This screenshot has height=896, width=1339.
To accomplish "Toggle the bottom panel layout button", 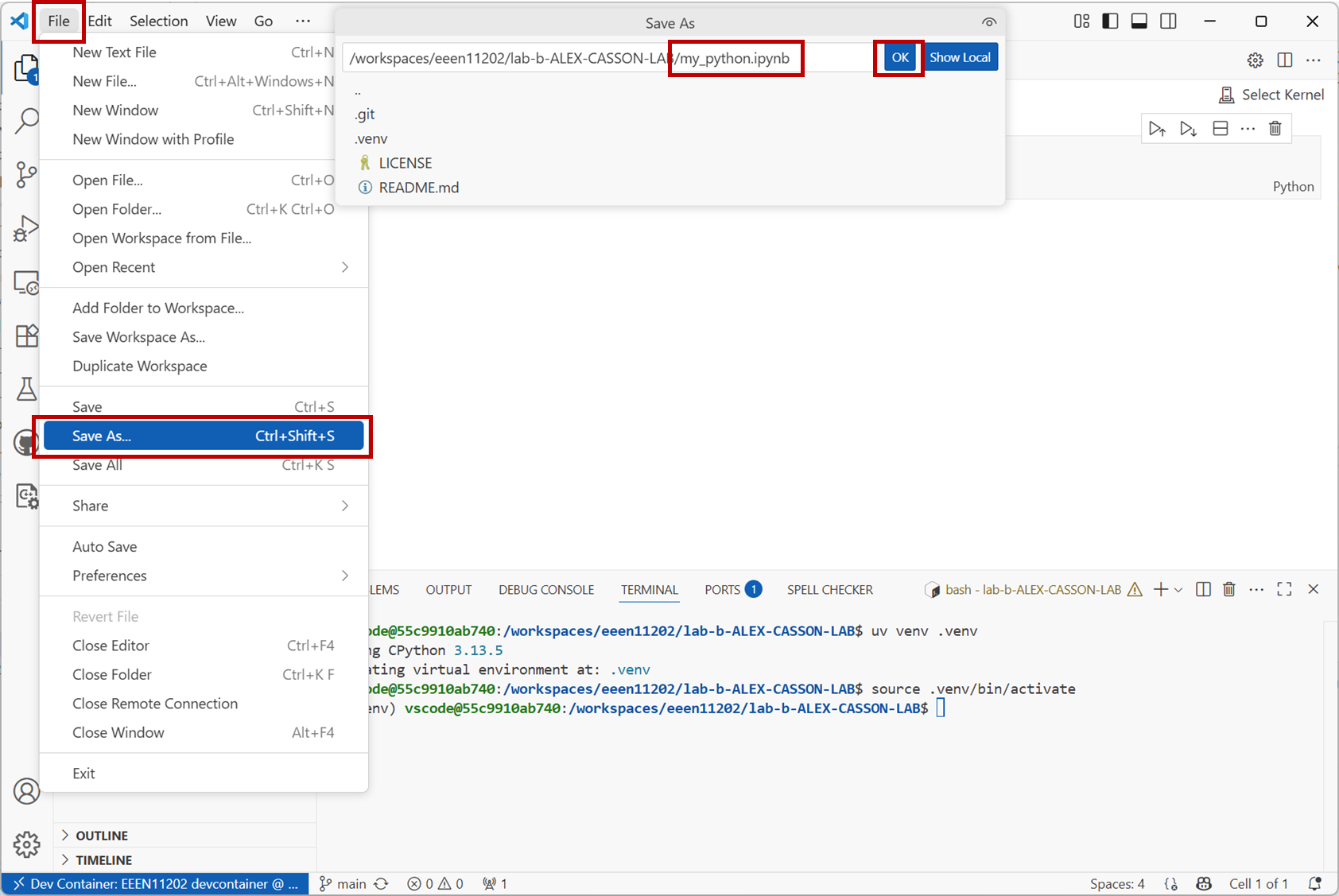I will [x=1139, y=21].
